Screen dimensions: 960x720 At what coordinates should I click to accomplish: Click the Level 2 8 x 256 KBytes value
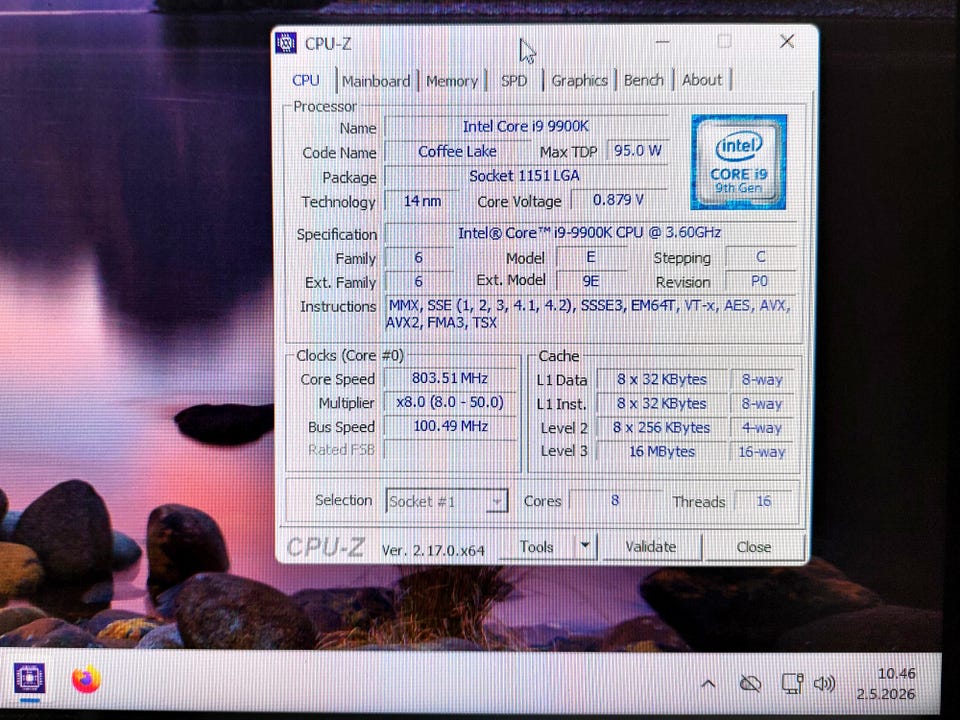click(662, 427)
